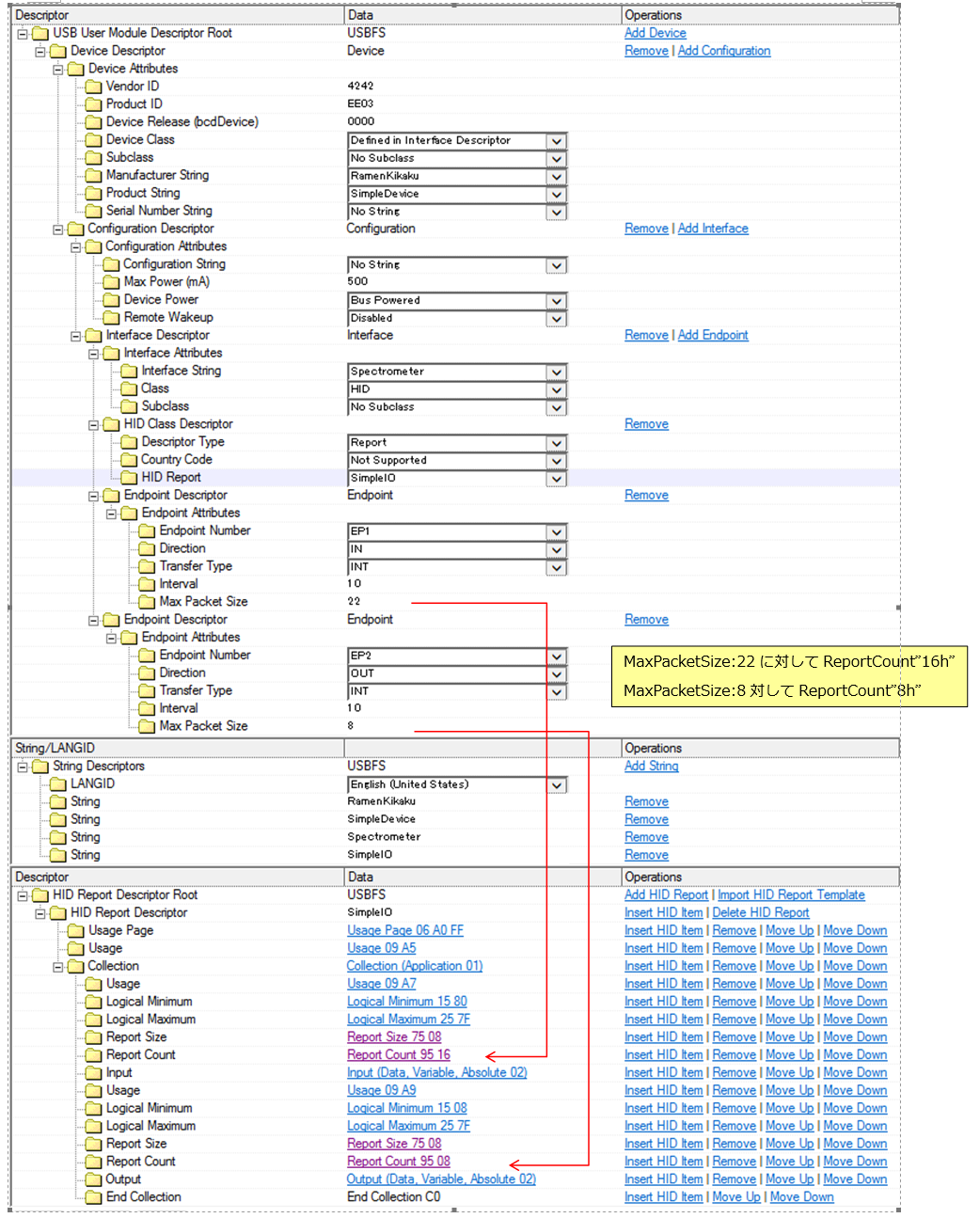This screenshot has width=980, height=1218.
Task: Click the Max Power (mA) folder icon
Action: point(111,282)
